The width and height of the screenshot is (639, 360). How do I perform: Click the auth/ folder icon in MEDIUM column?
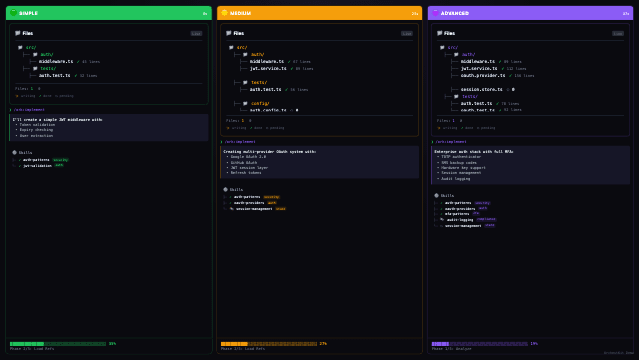(245, 54)
